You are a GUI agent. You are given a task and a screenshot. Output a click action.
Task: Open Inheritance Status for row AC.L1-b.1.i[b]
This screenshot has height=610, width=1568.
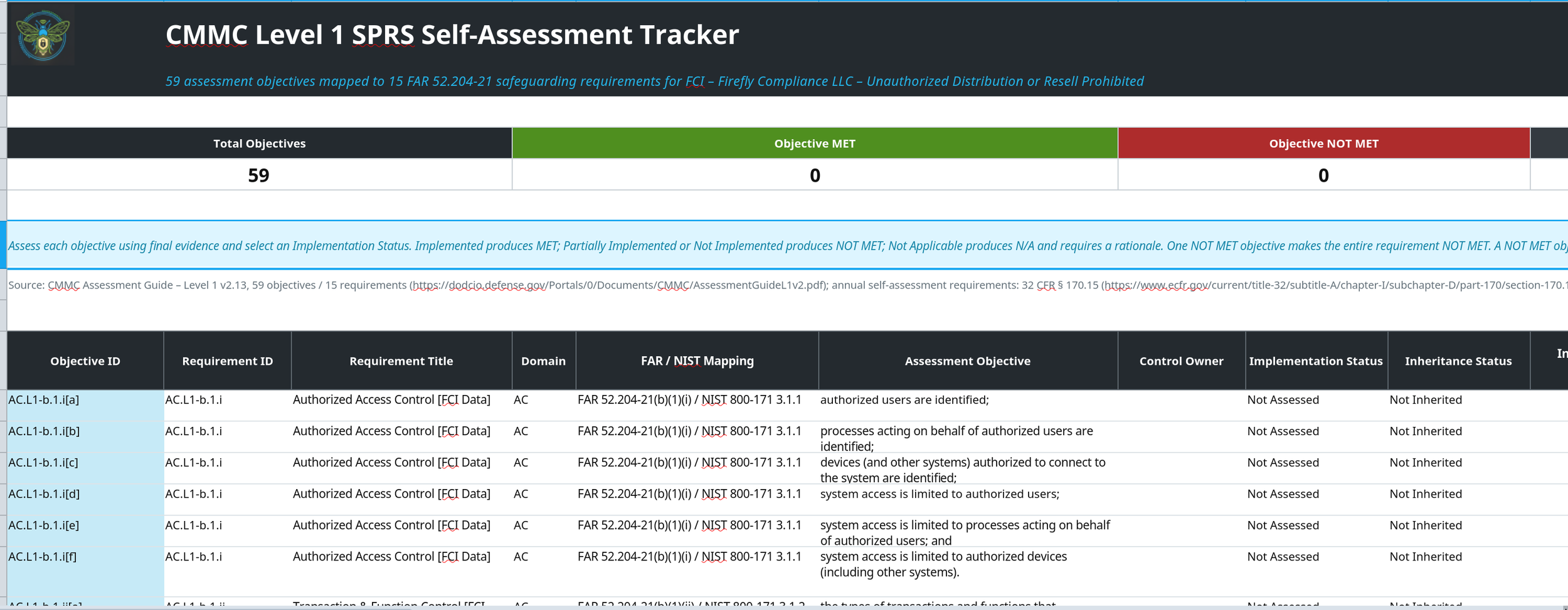[1458, 437]
